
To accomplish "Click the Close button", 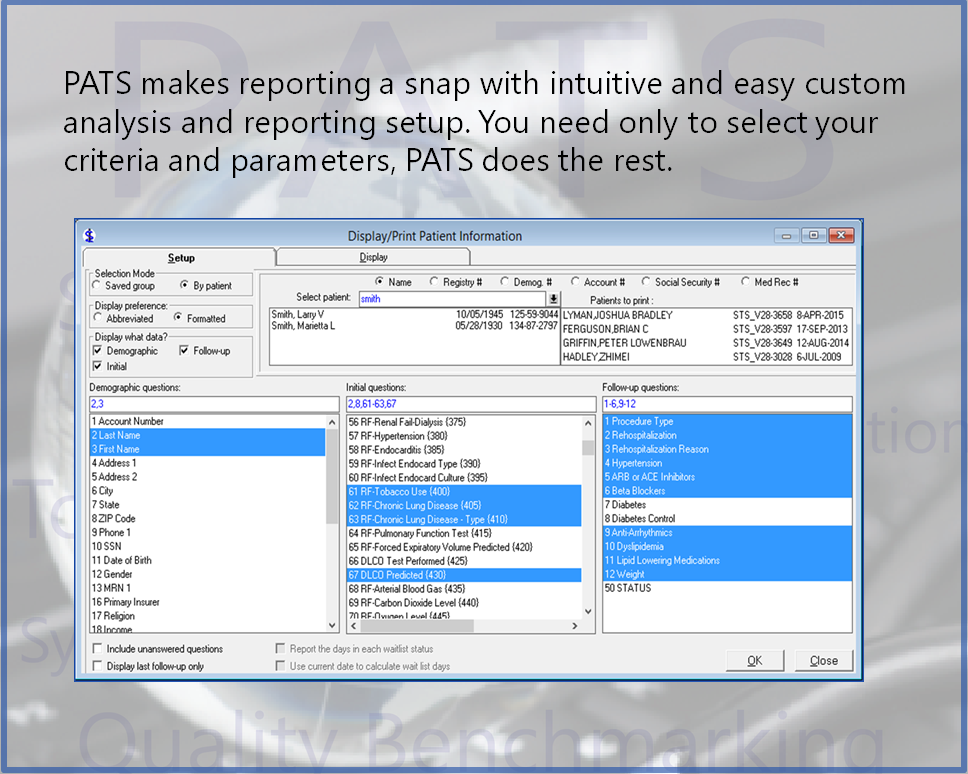I will [824, 660].
